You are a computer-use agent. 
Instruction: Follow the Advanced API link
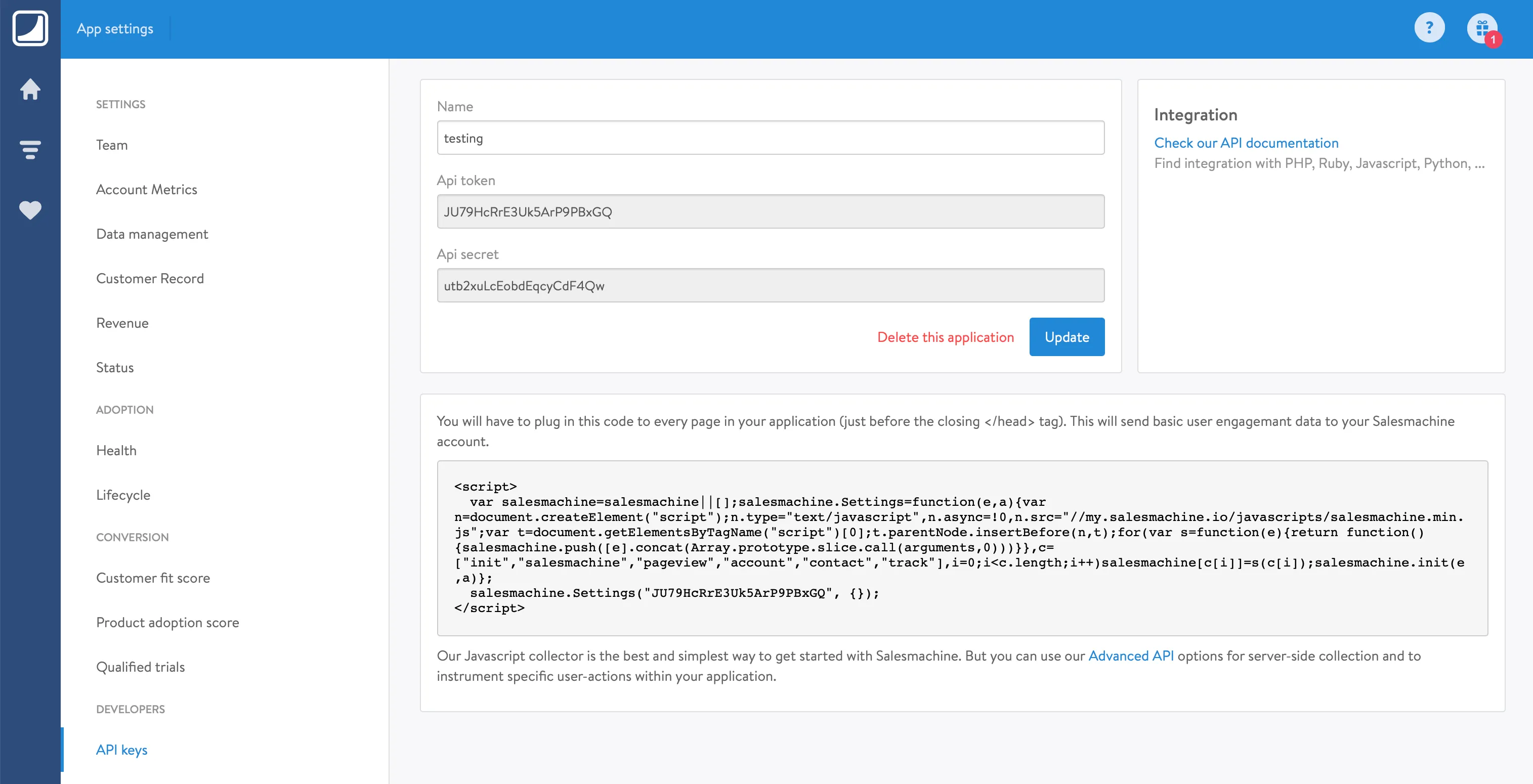pyautogui.click(x=1130, y=656)
